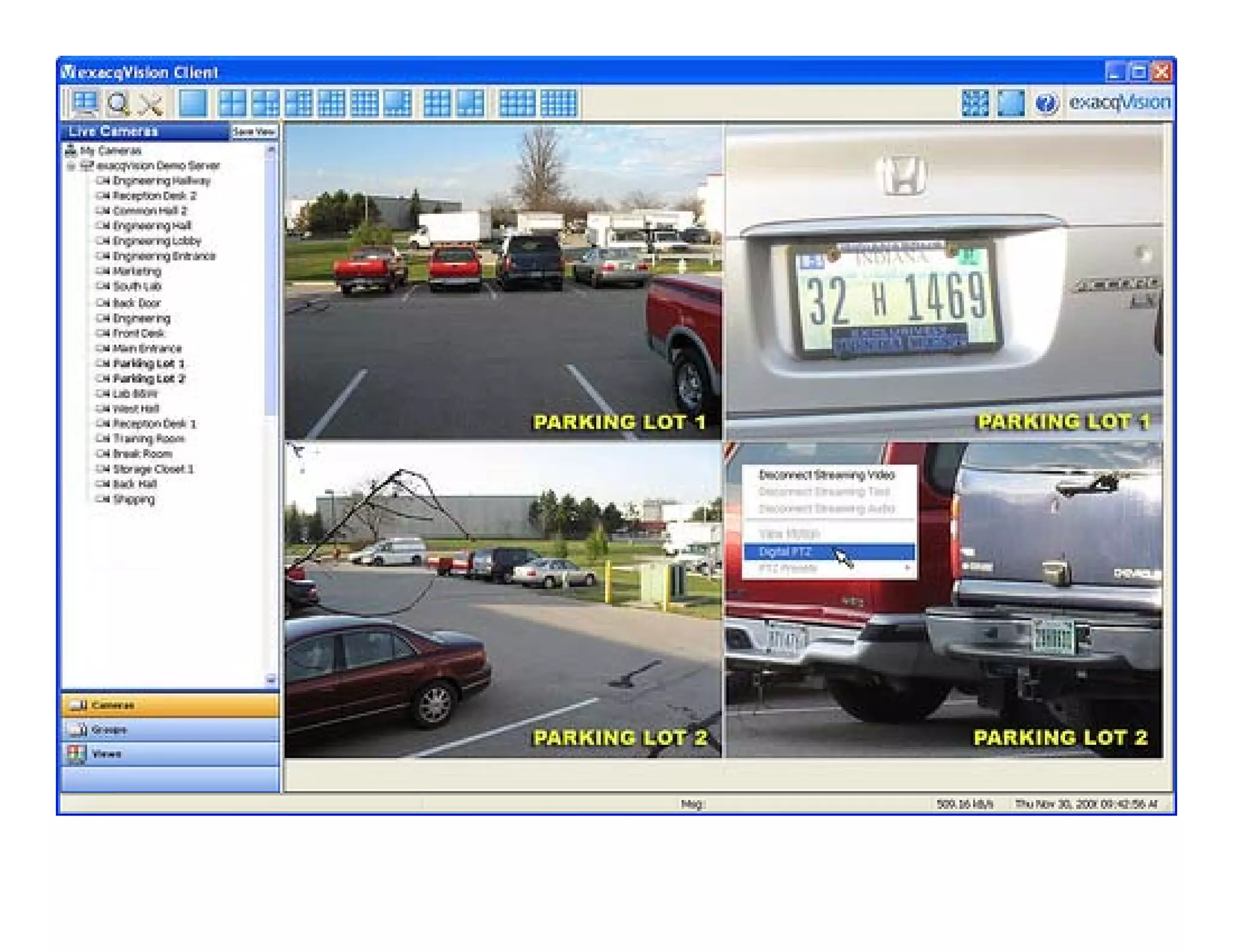Click full screen icon beside help
The width and height of the screenshot is (1233, 952).
pos(1011,103)
